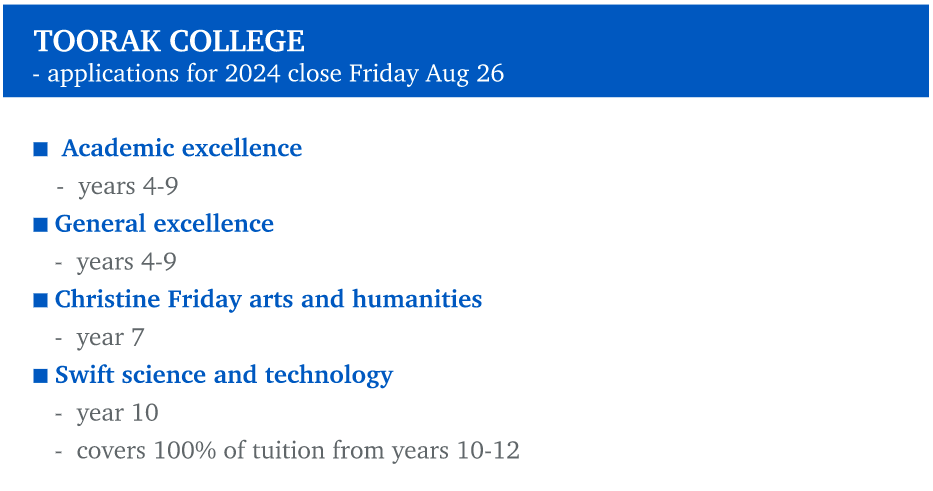Click the word technology in Swift link

coord(329,375)
